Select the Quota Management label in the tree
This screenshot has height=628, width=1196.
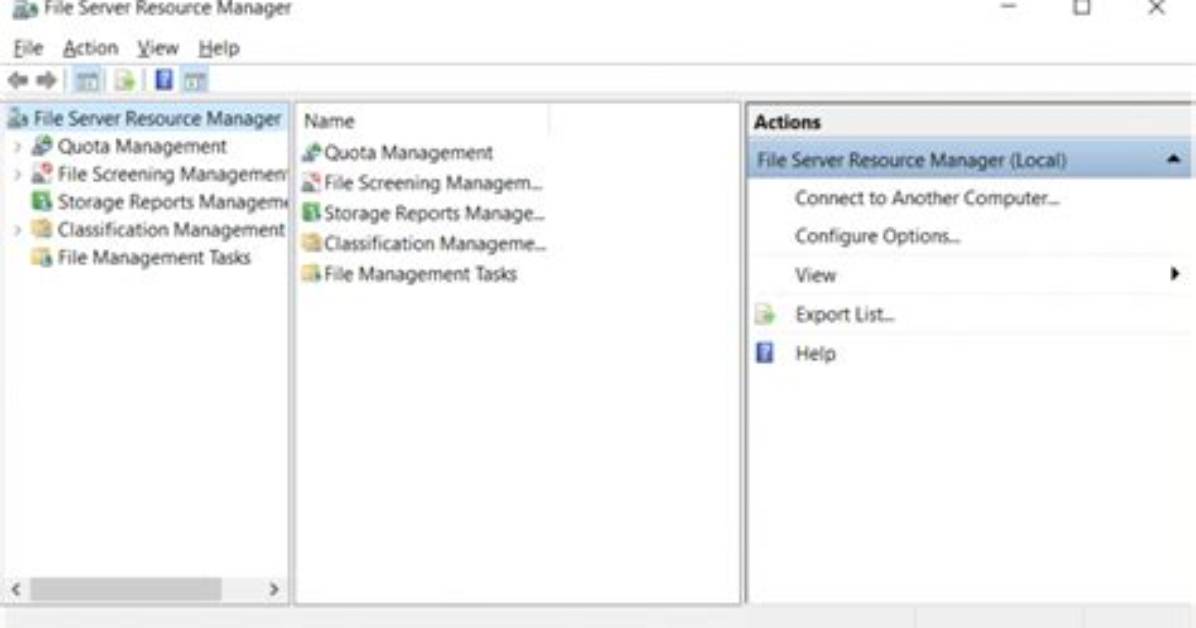[x=142, y=146]
